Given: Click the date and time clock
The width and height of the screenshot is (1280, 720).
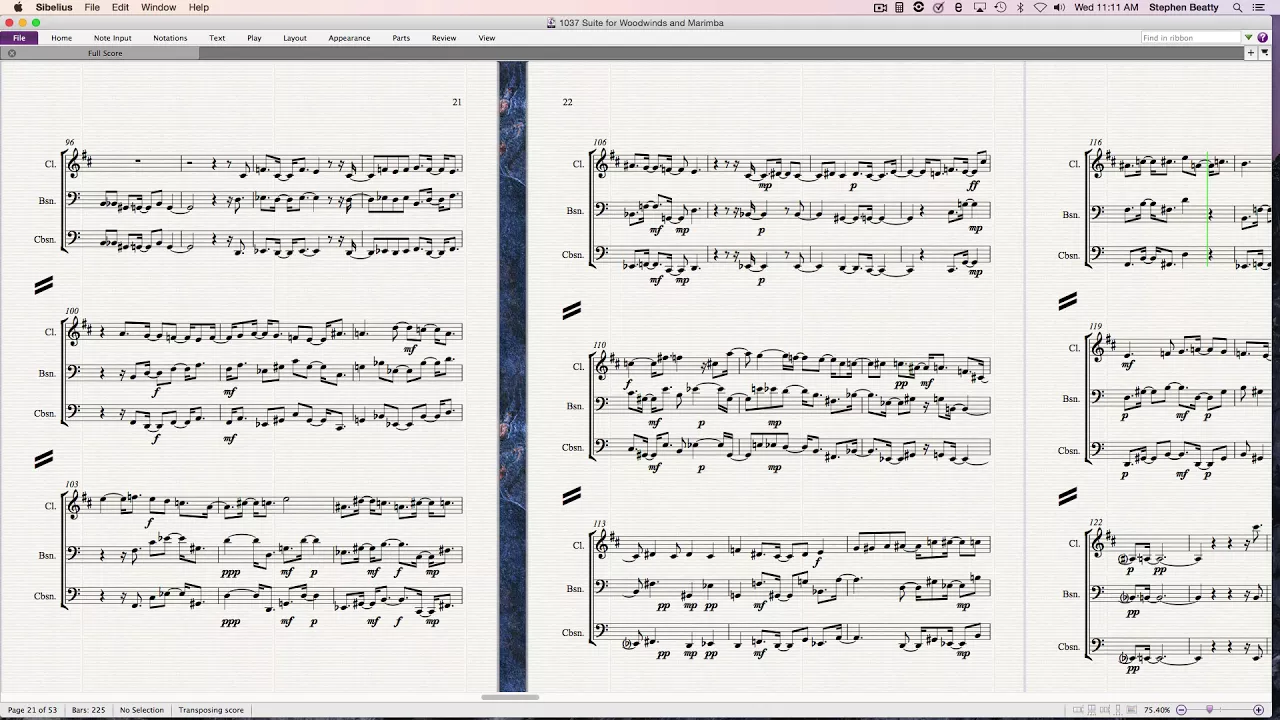Looking at the screenshot, I should pyautogui.click(x=1106, y=7).
